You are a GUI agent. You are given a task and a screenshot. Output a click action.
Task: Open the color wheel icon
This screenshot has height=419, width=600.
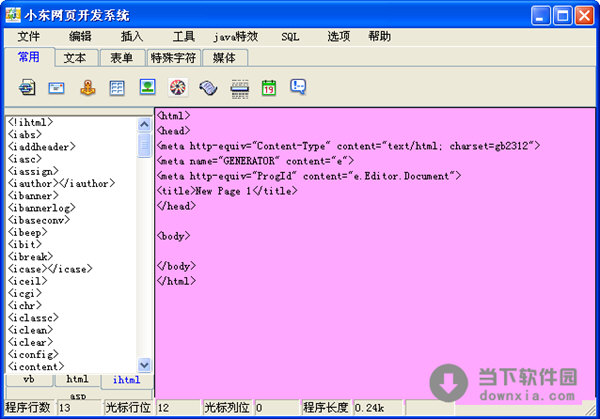coord(178,87)
